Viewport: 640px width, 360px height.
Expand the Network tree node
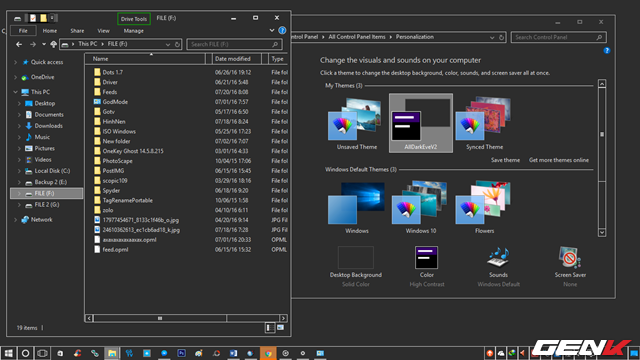click(x=16, y=220)
